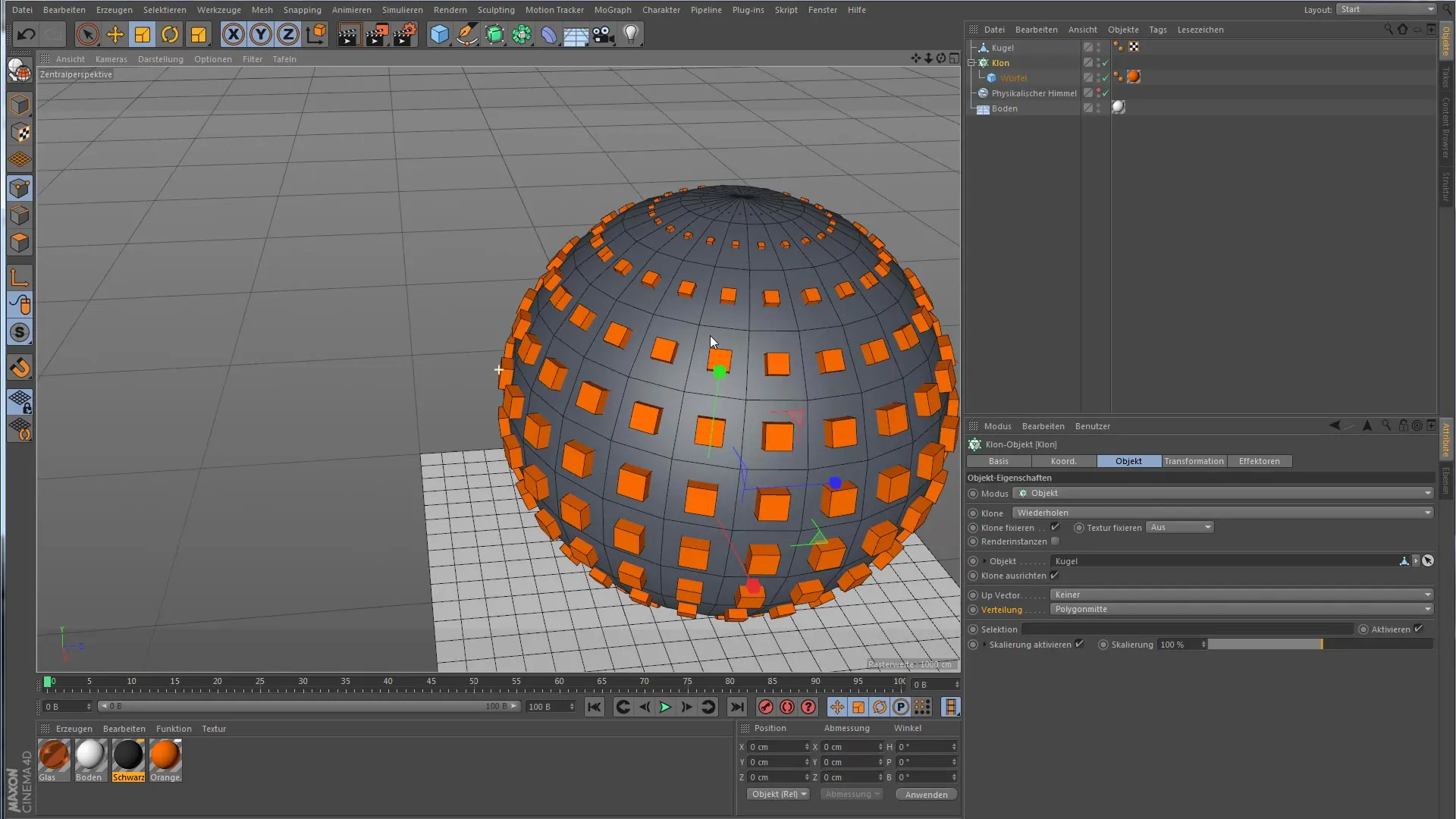The width and height of the screenshot is (1456, 819).
Task: Select the Orange material swatch
Action: [165, 760]
